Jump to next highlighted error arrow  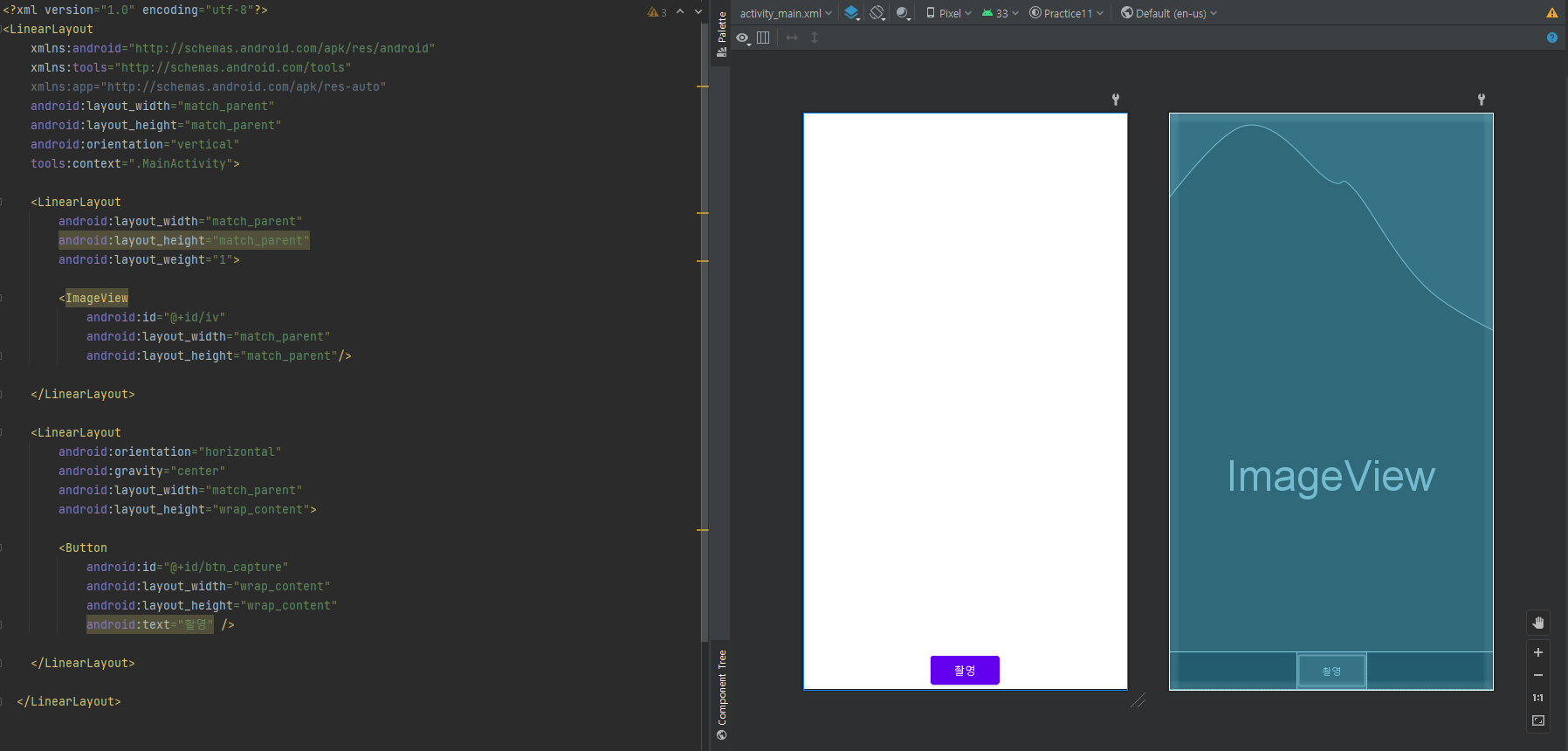click(698, 11)
